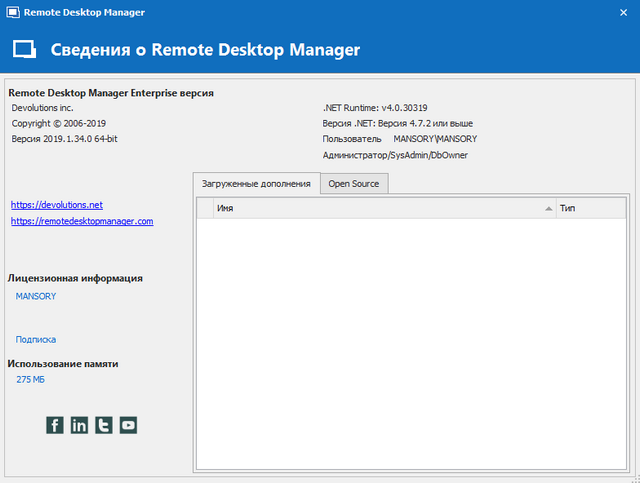Screen dimensions: 640x483
Task: Switch to the Open Source tab
Action: click(354, 184)
